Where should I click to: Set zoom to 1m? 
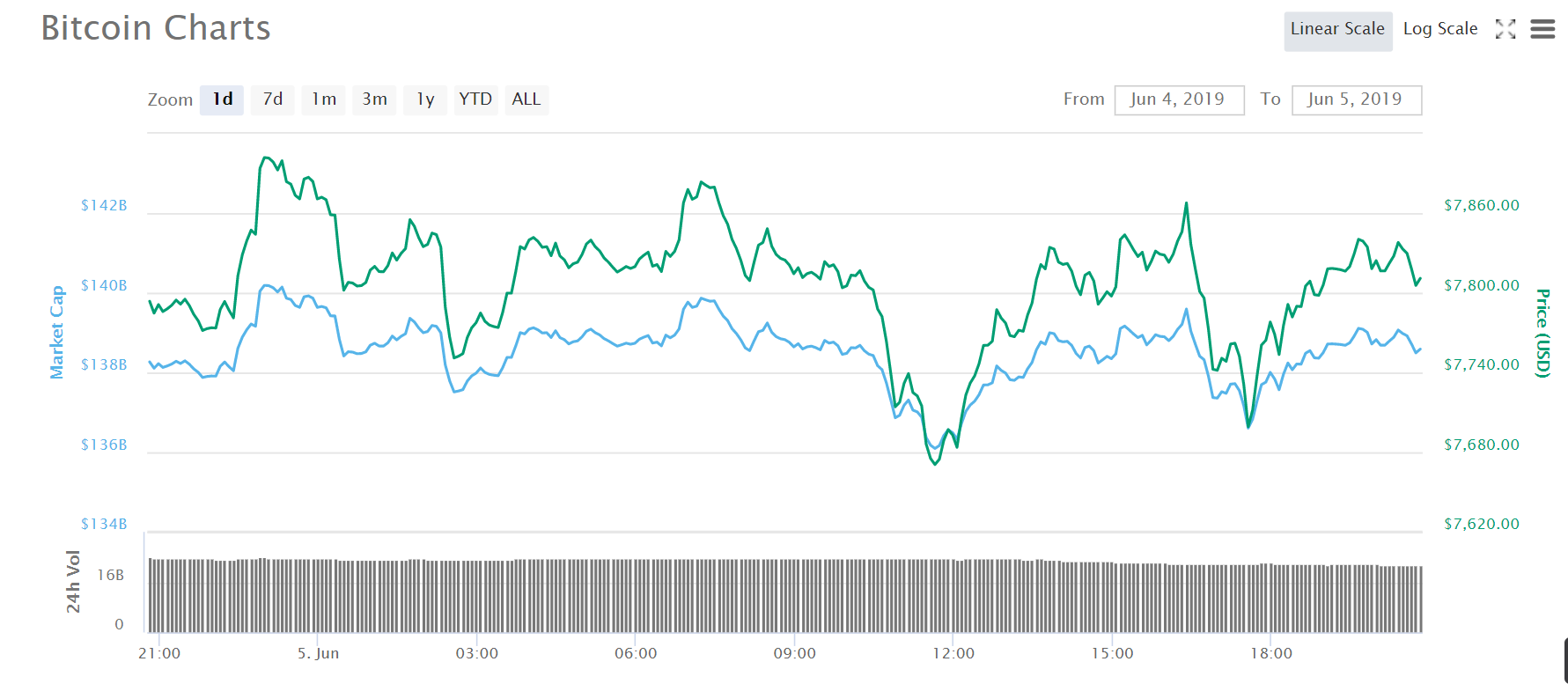324,99
